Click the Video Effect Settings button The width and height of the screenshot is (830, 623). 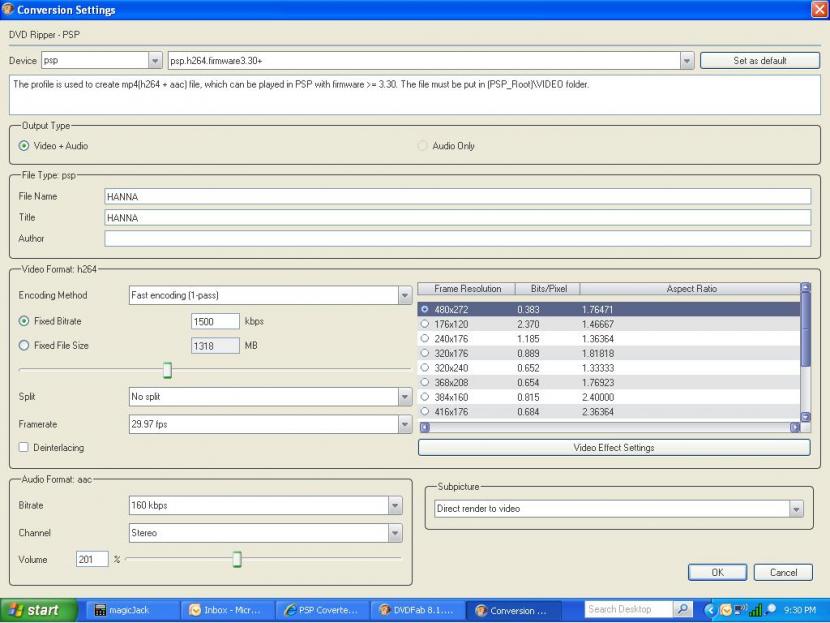tap(613, 448)
